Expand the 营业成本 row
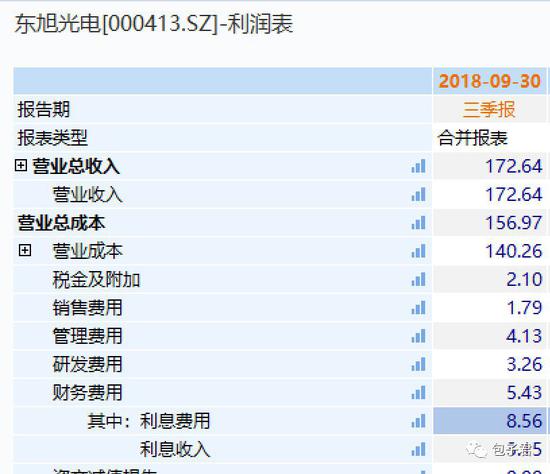 click(25, 251)
